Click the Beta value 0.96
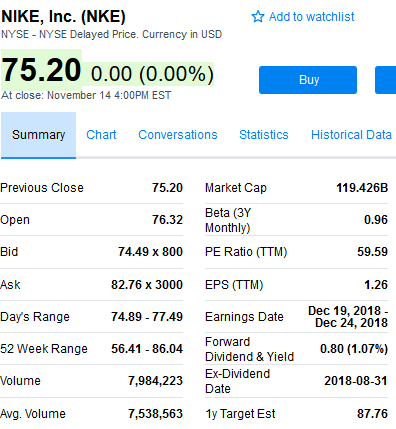Viewport: 396px width, 429px height. 376,220
